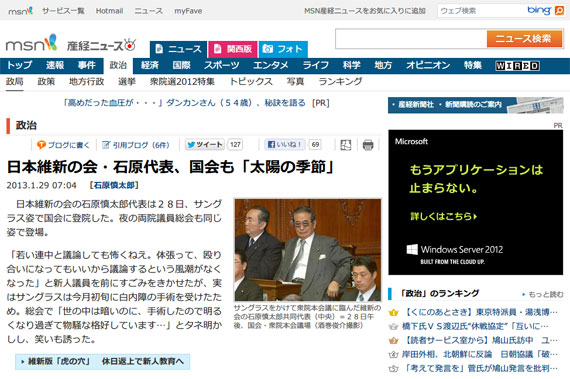Open 政治 in main navigation
Image resolution: width=570 pixels, height=379 pixels.
(118, 65)
